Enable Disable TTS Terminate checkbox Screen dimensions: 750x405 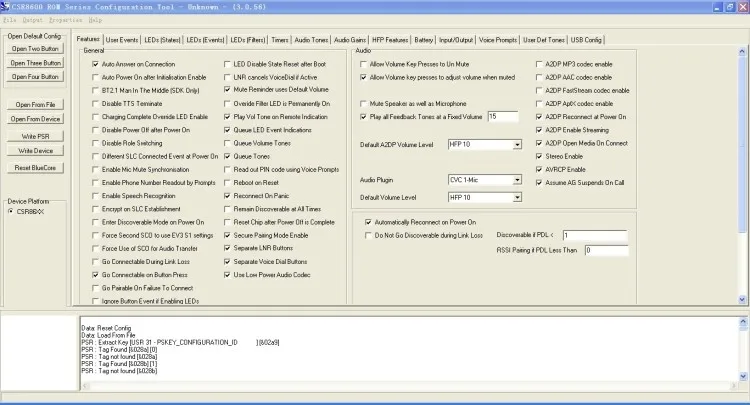tap(96, 103)
